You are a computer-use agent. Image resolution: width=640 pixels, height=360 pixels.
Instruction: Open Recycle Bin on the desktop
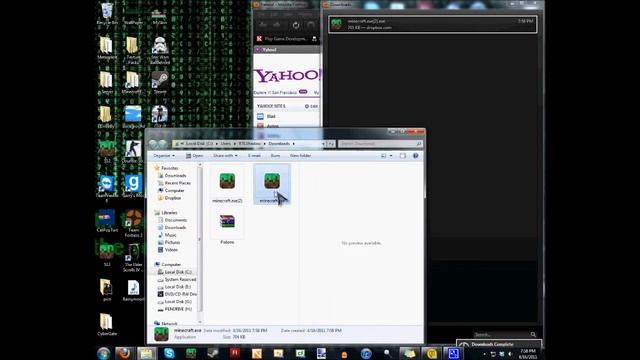[x=107, y=13]
